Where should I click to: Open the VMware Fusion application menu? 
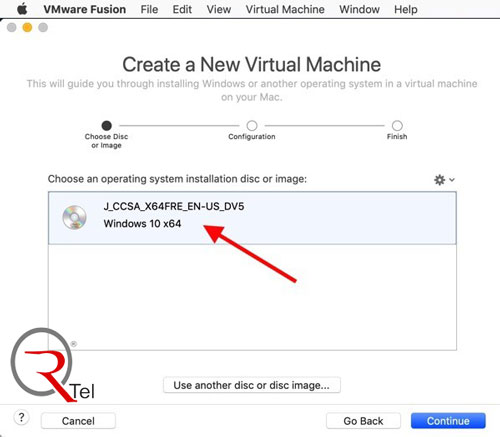coord(85,9)
